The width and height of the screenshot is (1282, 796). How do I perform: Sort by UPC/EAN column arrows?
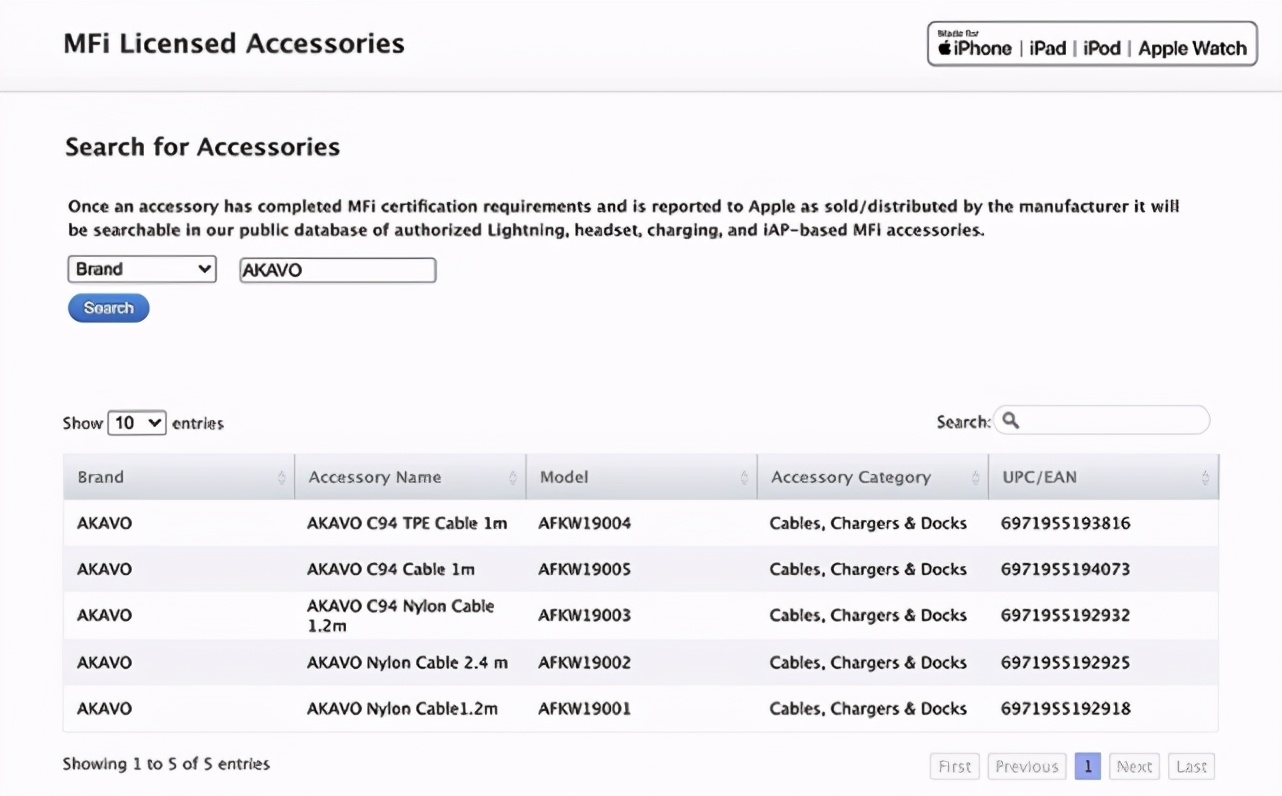pos(1205,478)
